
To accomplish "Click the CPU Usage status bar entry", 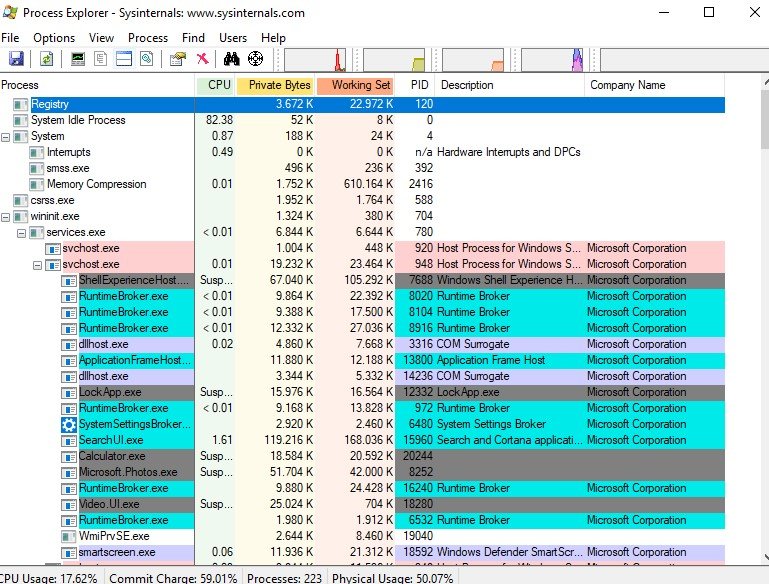I will coord(51,578).
